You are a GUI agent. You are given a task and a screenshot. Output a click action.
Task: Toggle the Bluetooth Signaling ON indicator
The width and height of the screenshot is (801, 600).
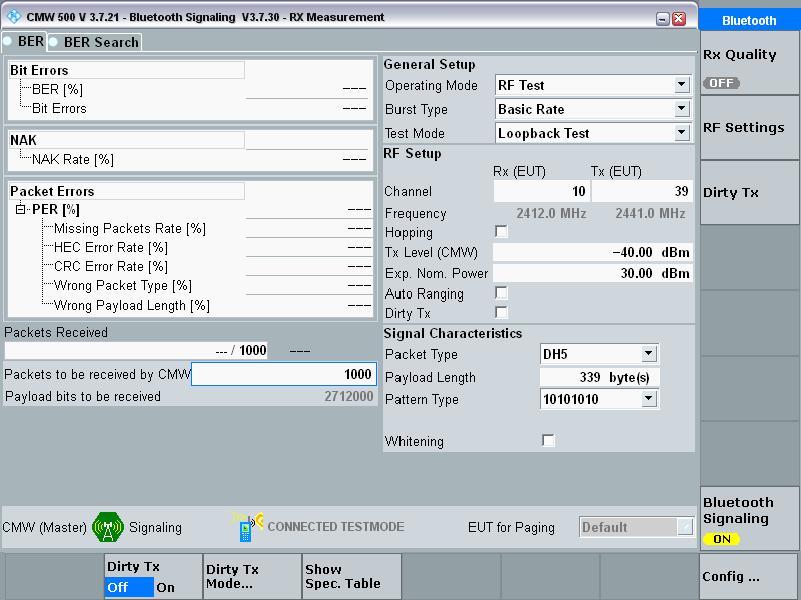tap(721, 539)
